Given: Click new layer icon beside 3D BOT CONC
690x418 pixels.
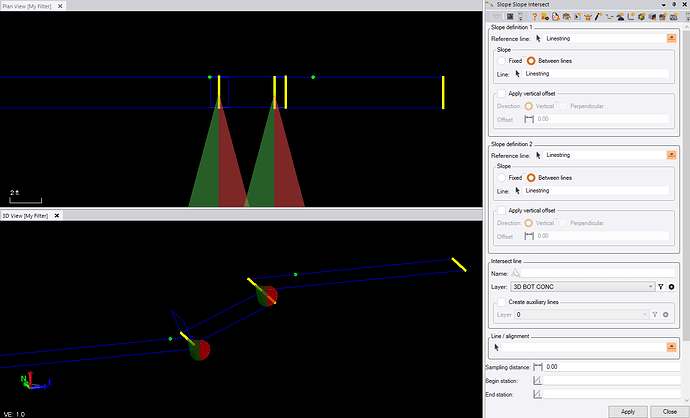Looking at the screenshot, I should (x=672, y=286).
